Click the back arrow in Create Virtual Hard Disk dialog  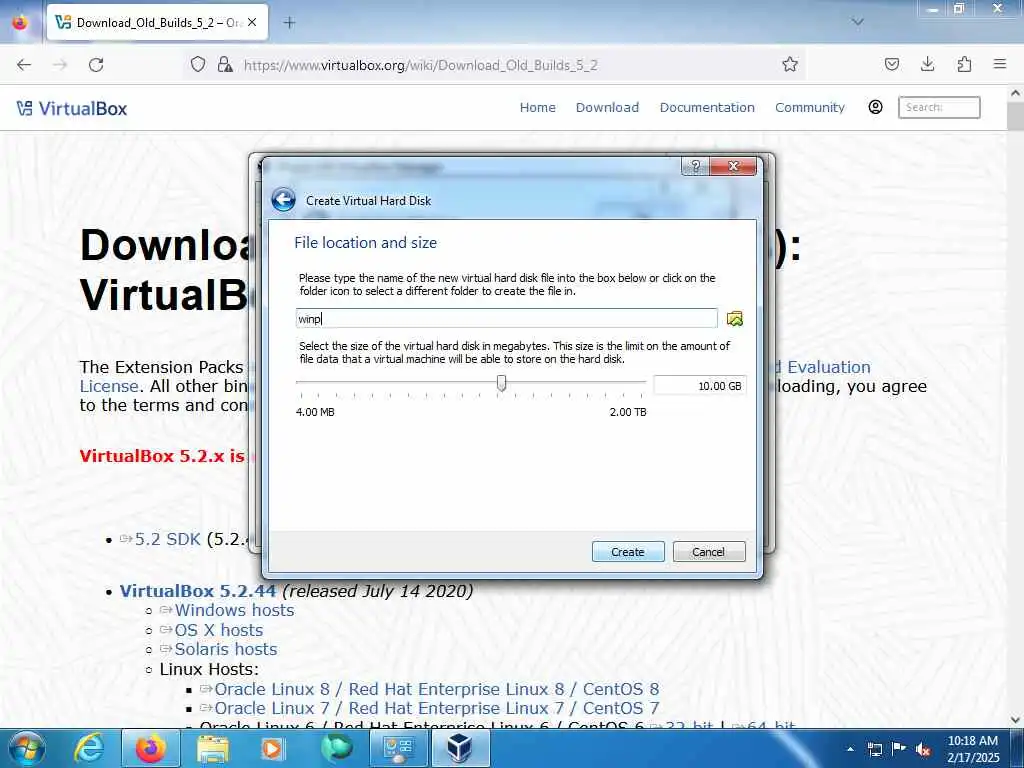point(283,200)
